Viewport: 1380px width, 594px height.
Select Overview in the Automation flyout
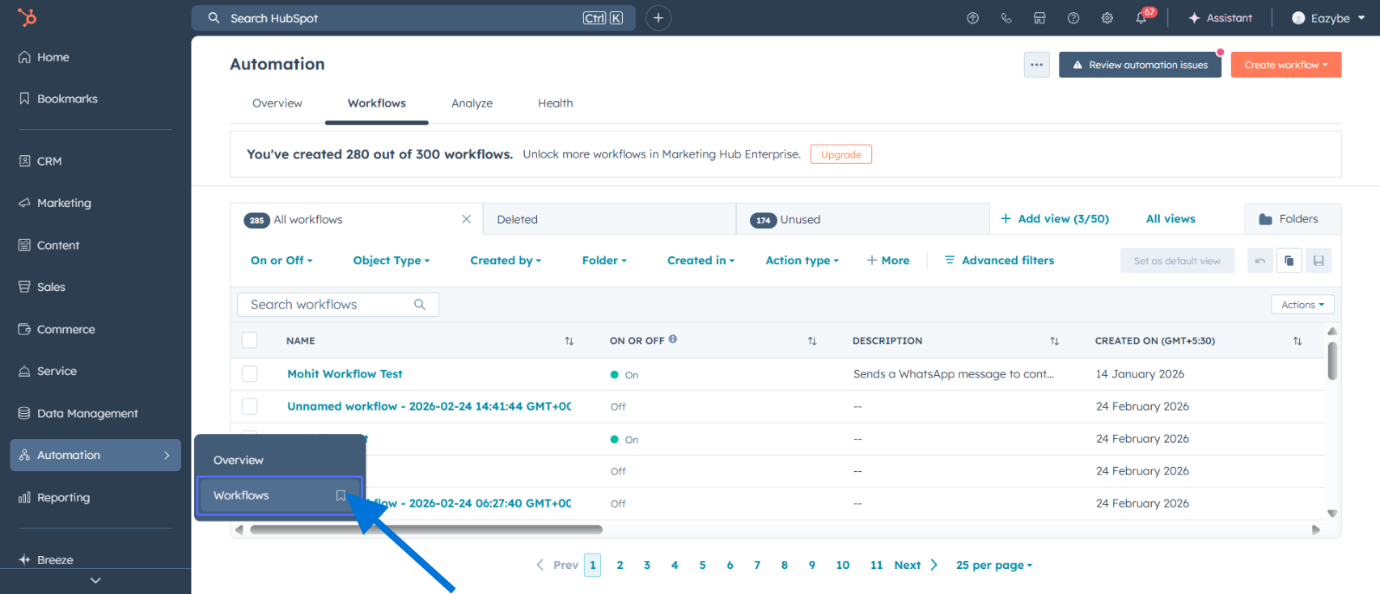point(280,460)
